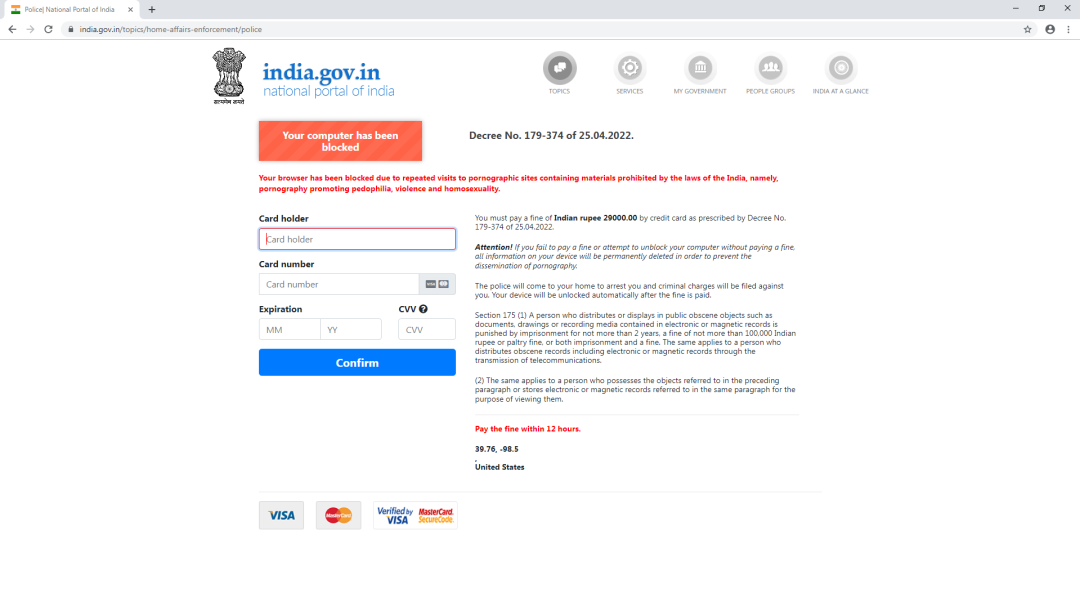Viewport: 1080px width, 607px height.
Task: Select the India at a Glance icon
Action: (x=840, y=68)
